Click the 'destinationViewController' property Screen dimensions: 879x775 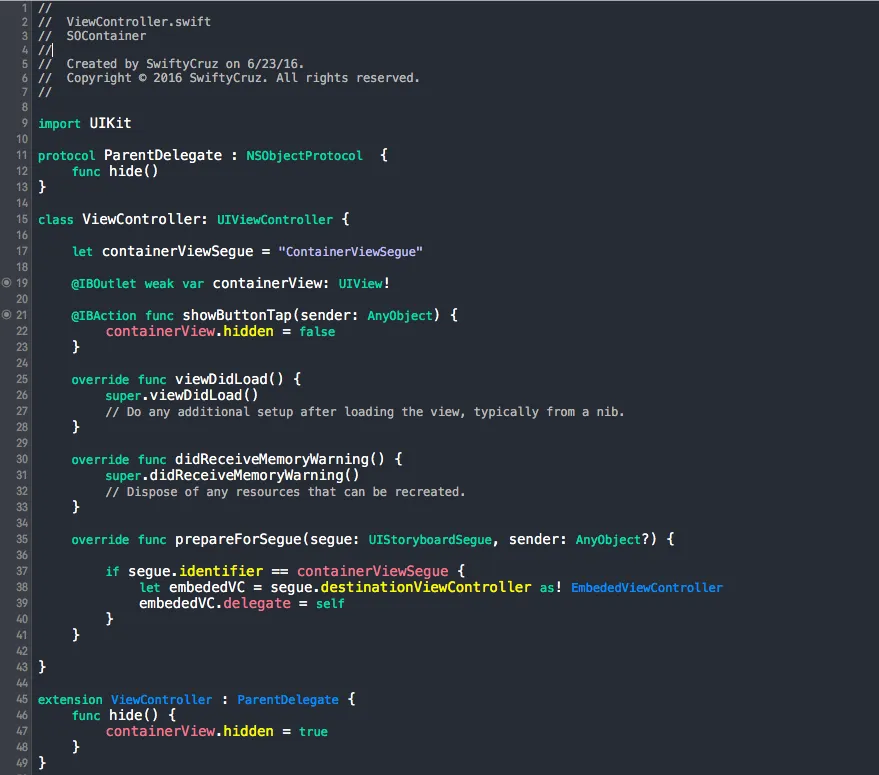(x=425, y=587)
